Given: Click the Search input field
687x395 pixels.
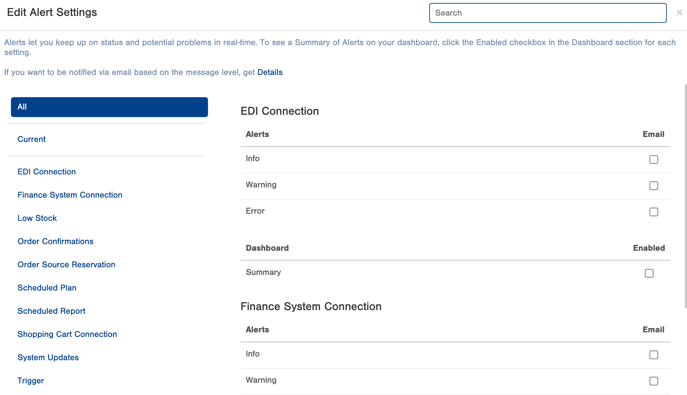Looking at the screenshot, I should coord(548,13).
